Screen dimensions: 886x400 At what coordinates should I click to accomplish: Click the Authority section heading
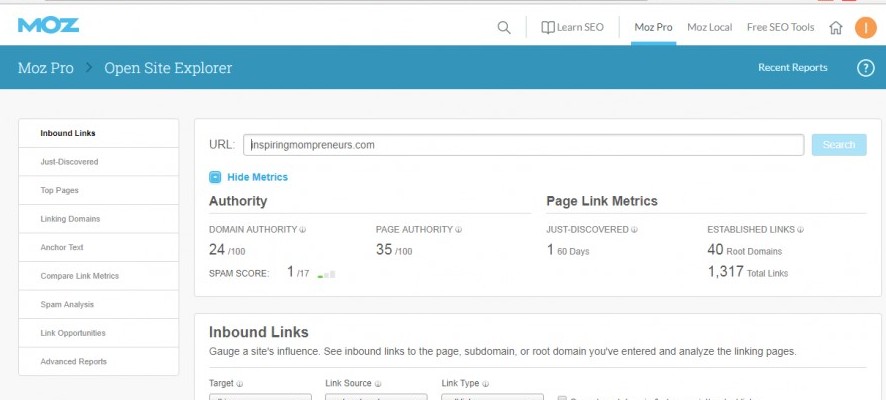pyautogui.click(x=238, y=201)
